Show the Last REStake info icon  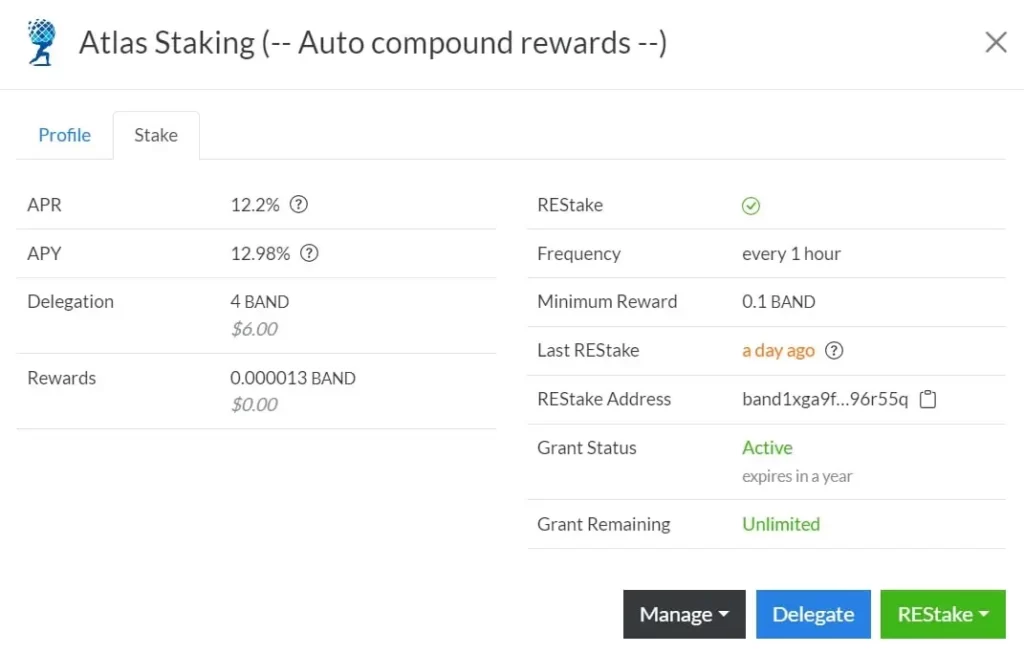click(834, 351)
